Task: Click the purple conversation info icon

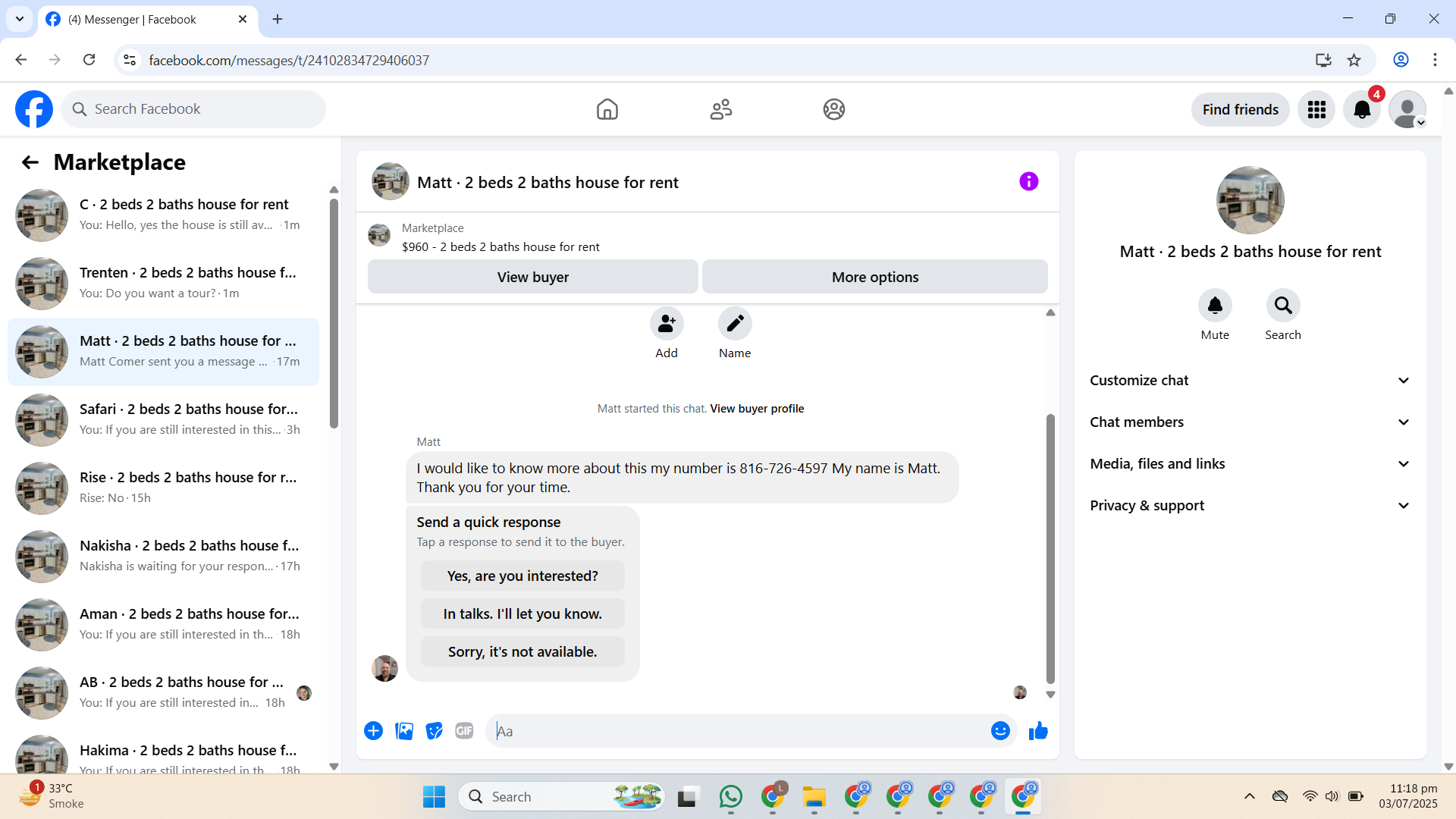Action: [x=1028, y=182]
